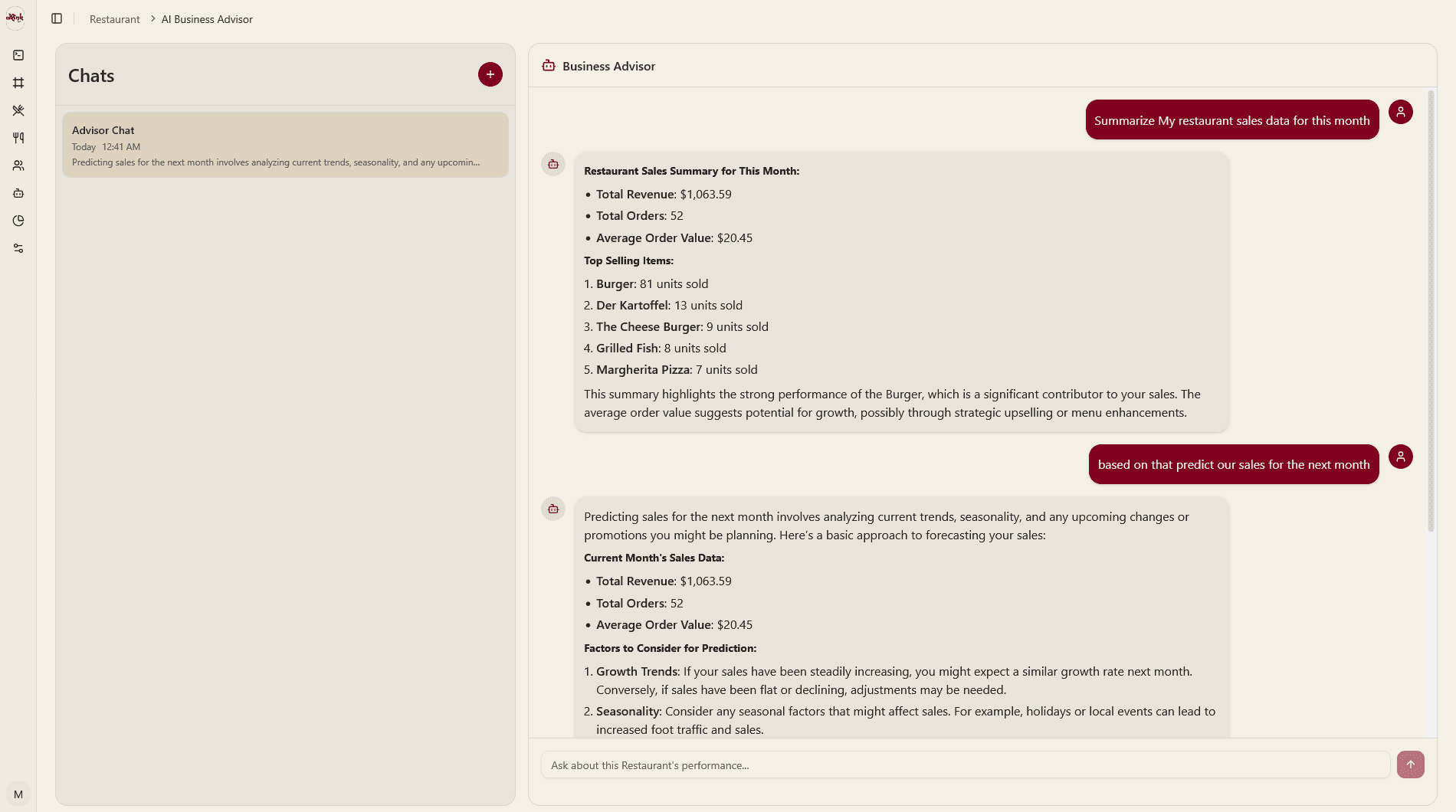Open the Advisor Chat conversation
Image resolution: width=1456 pixels, height=812 pixels.
point(285,145)
